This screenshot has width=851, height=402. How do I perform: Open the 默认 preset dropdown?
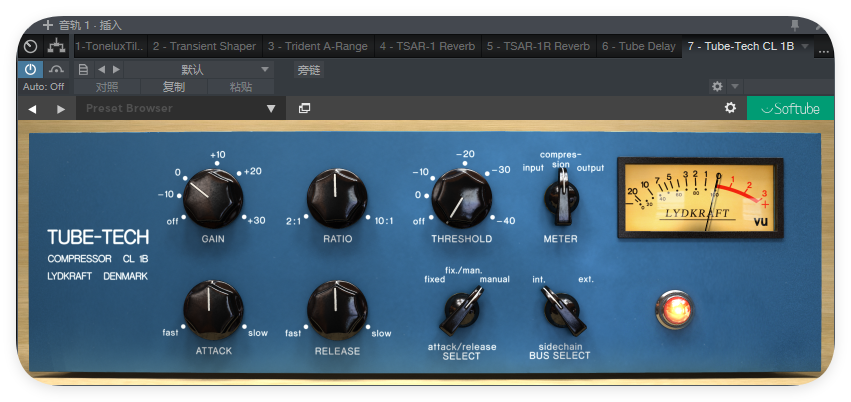199,69
